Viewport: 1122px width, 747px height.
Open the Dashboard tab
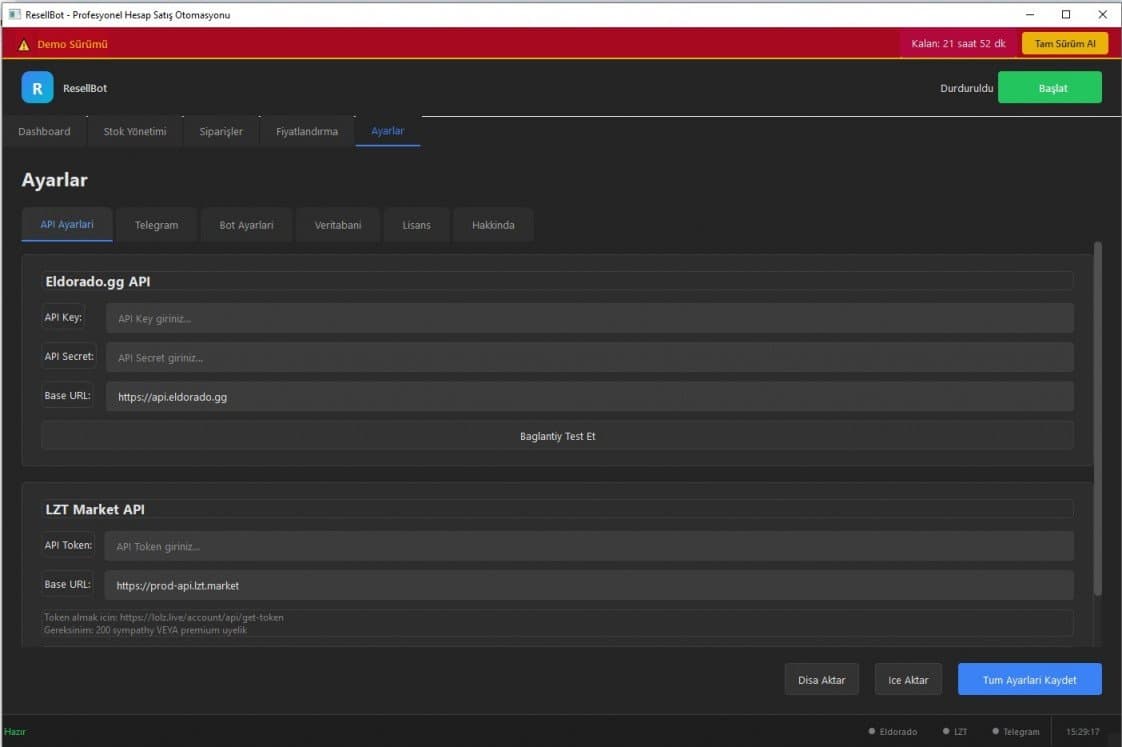point(44,132)
